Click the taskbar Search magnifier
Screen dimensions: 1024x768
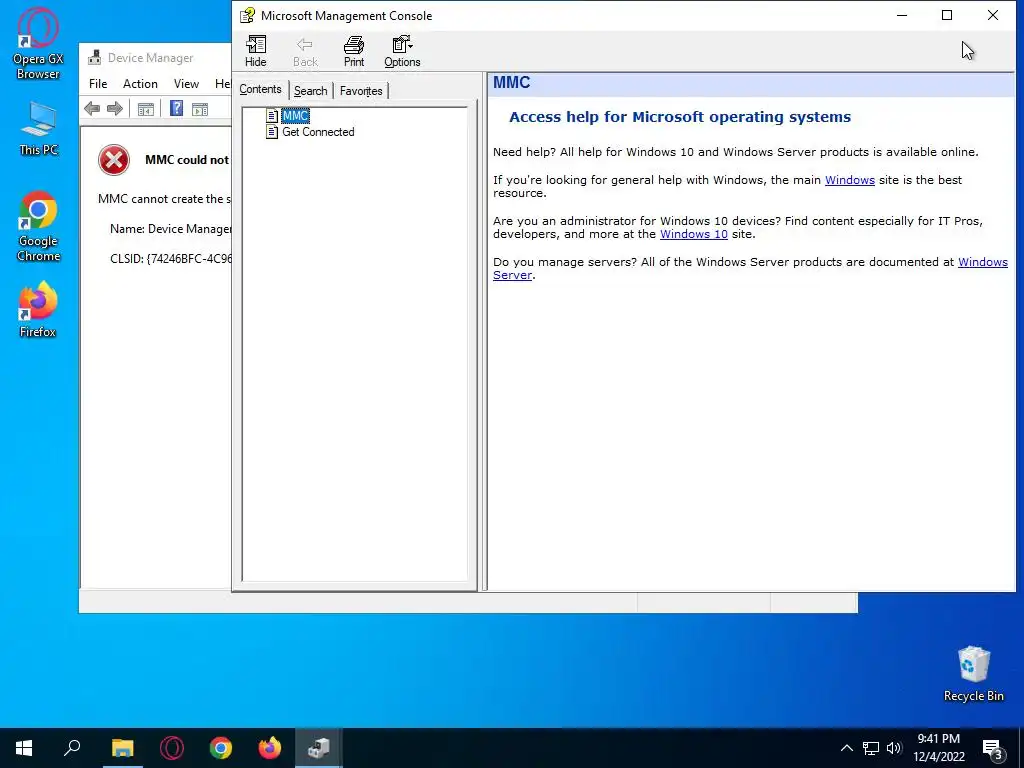[x=72, y=748]
